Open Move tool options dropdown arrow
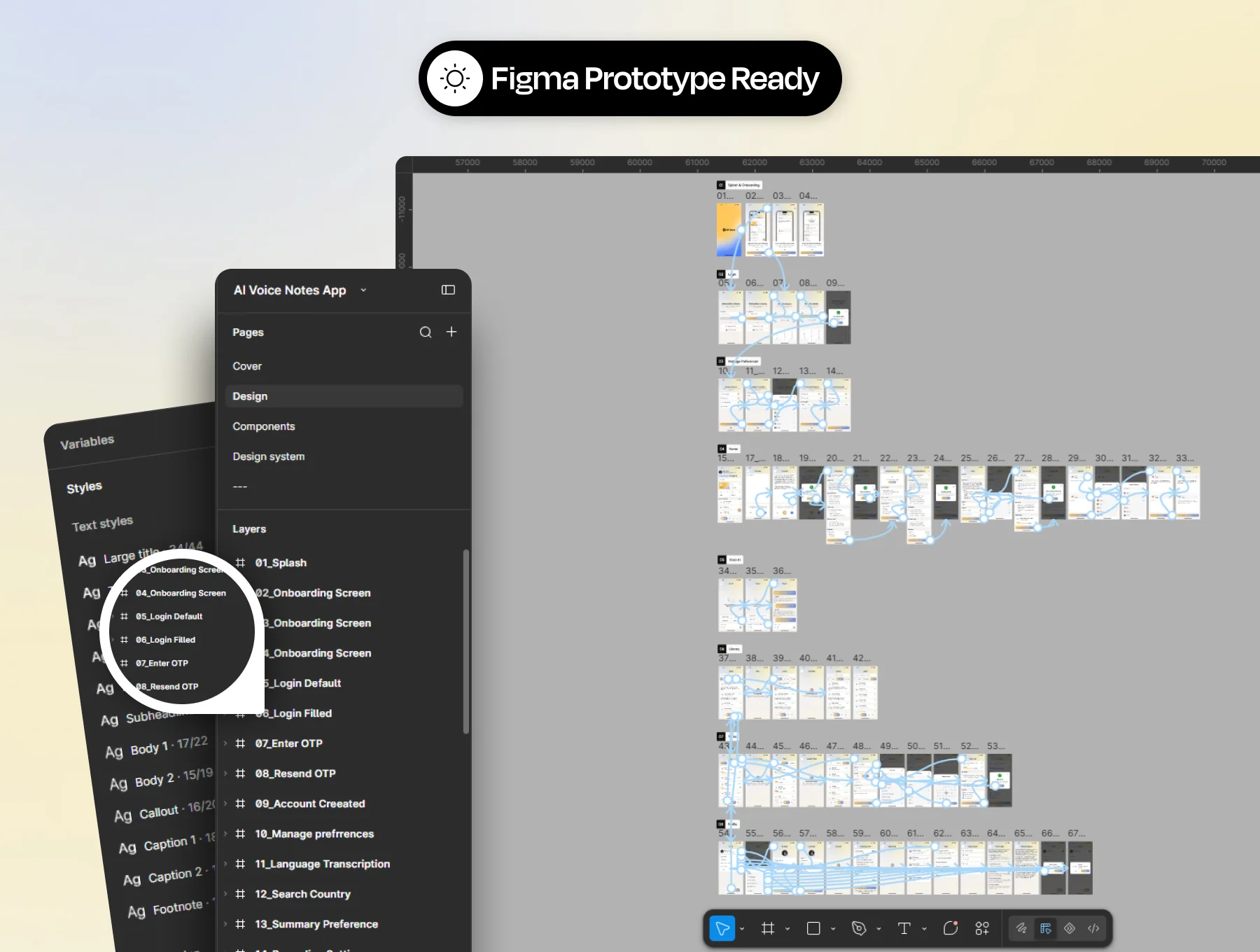The width and height of the screenshot is (1260, 952). [742, 929]
